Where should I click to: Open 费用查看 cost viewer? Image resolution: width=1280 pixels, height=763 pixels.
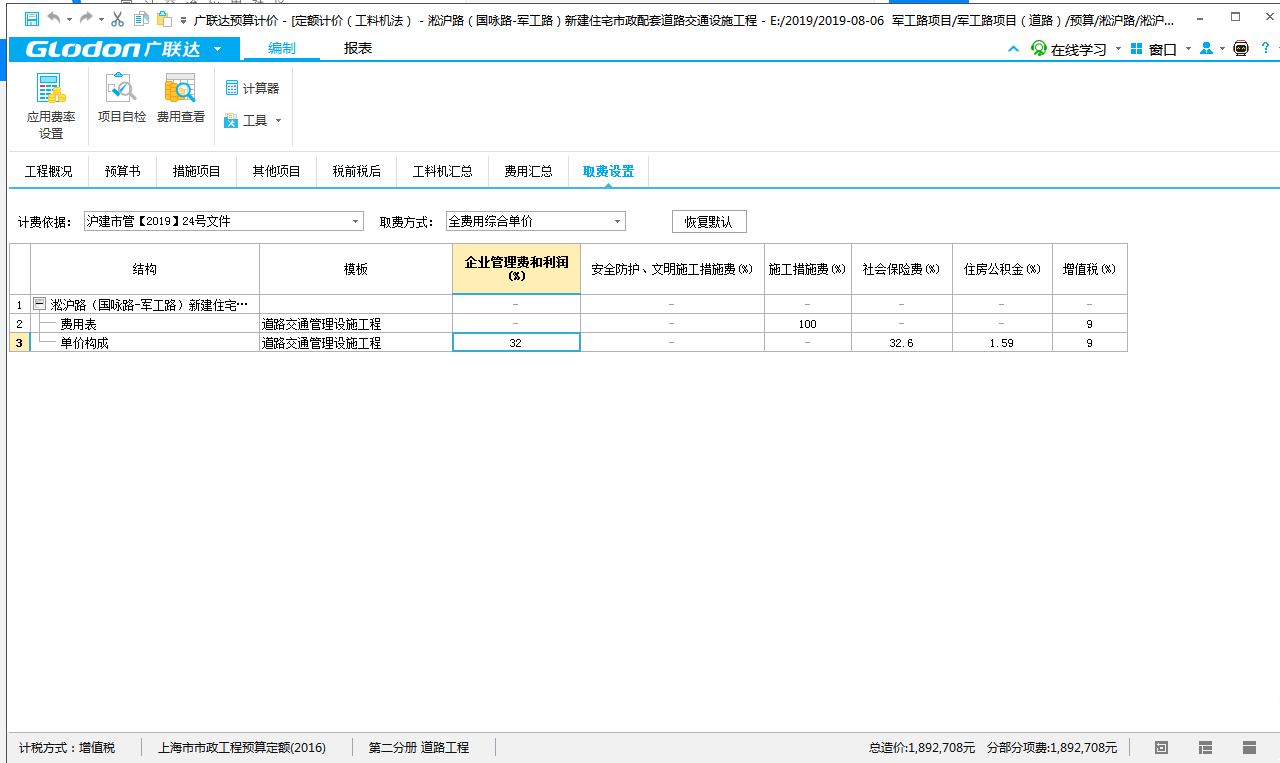click(181, 100)
